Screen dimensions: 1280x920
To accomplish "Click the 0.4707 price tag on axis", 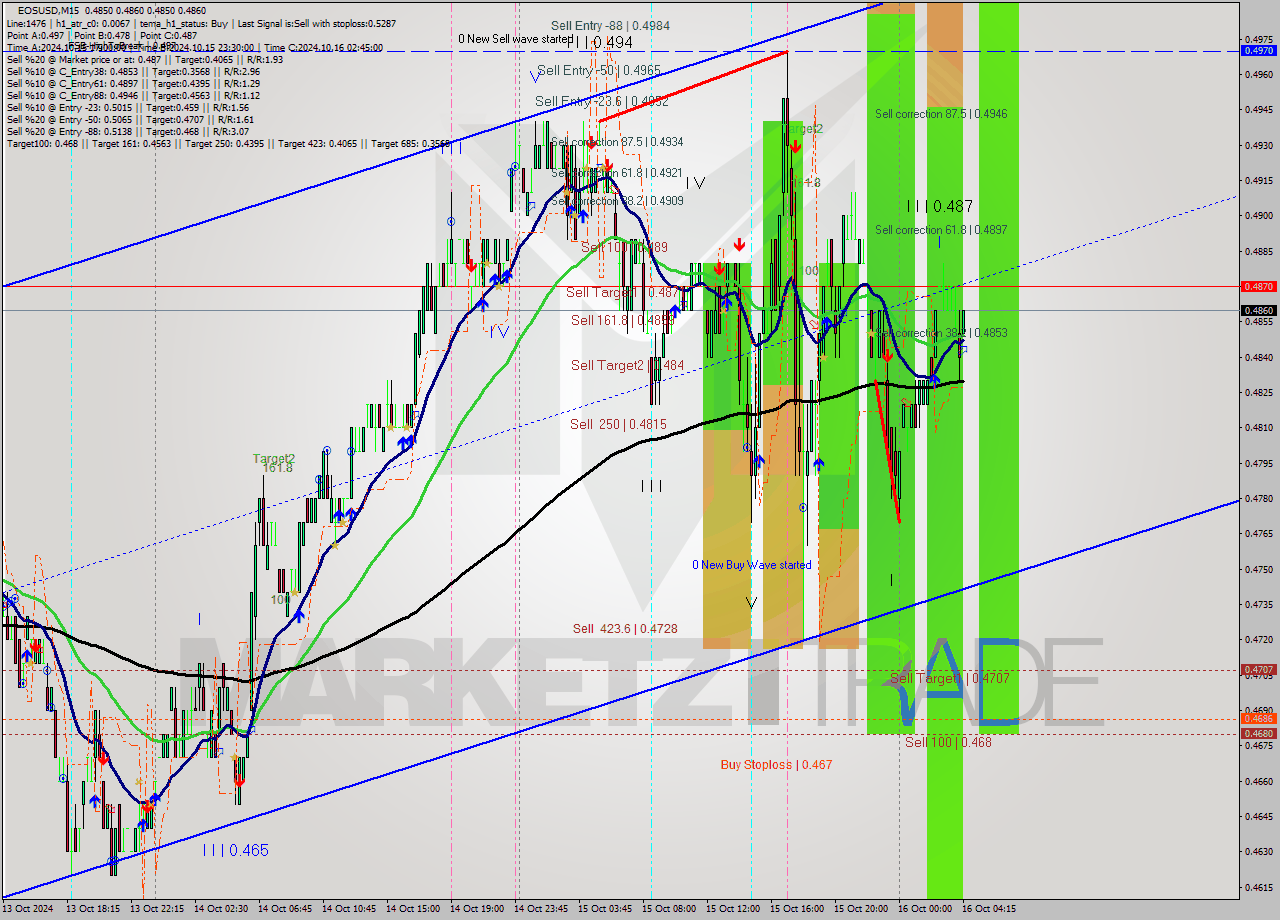I will pos(1257,669).
